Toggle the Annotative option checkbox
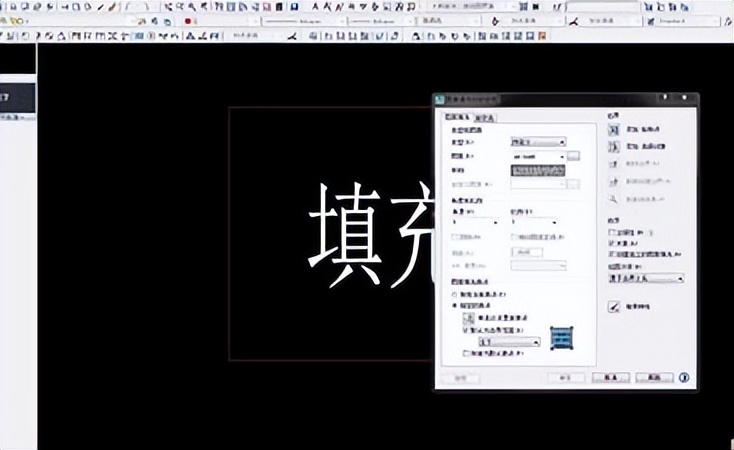 point(611,233)
